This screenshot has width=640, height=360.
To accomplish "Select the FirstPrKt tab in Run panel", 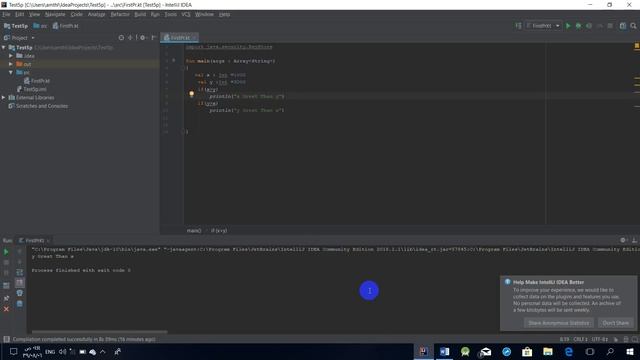I will point(34,241).
